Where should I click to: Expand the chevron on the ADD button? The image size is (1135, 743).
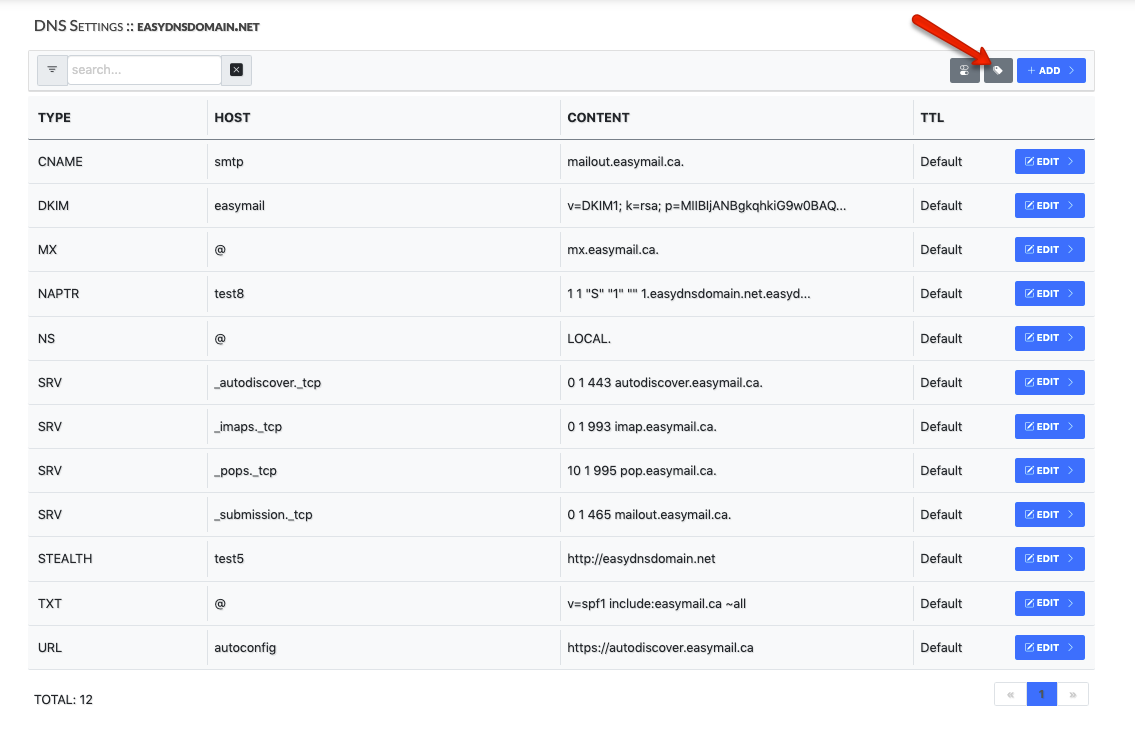point(1073,70)
